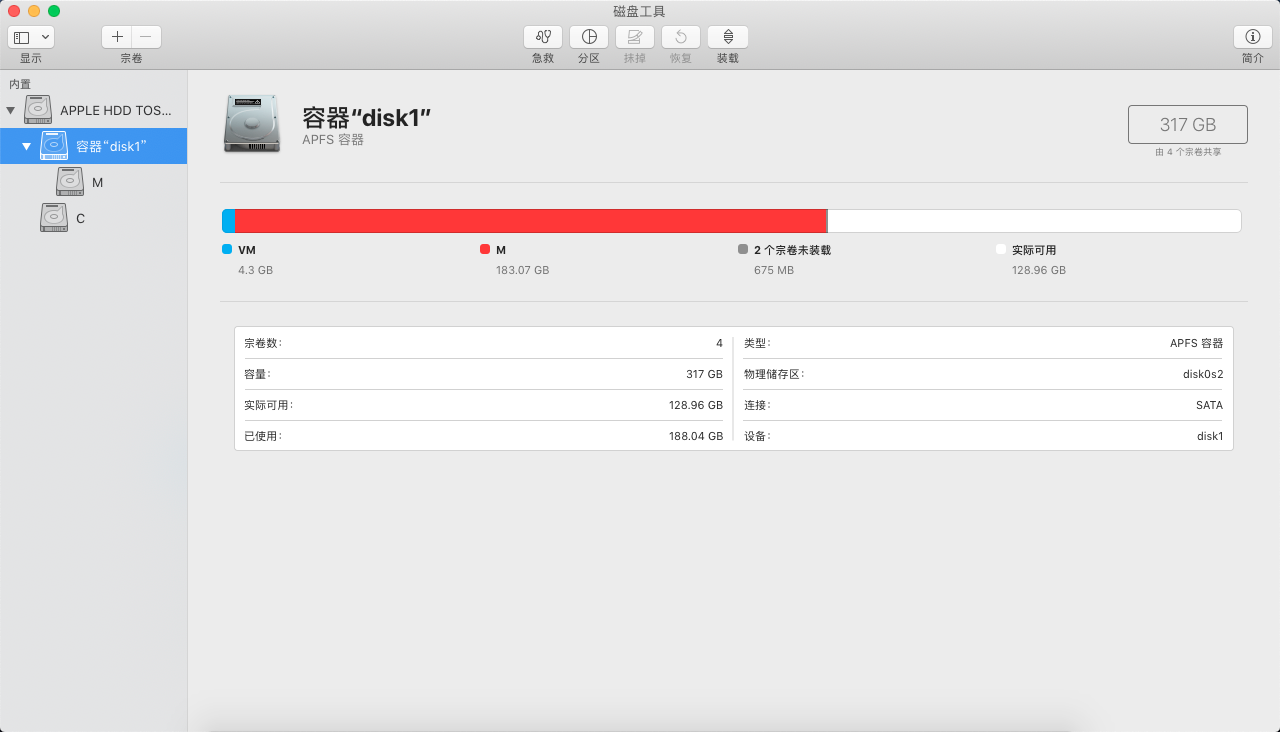Click the 已使用 row label
Image resolution: width=1280 pixels, height=732 pixels.
click(263, 436)
